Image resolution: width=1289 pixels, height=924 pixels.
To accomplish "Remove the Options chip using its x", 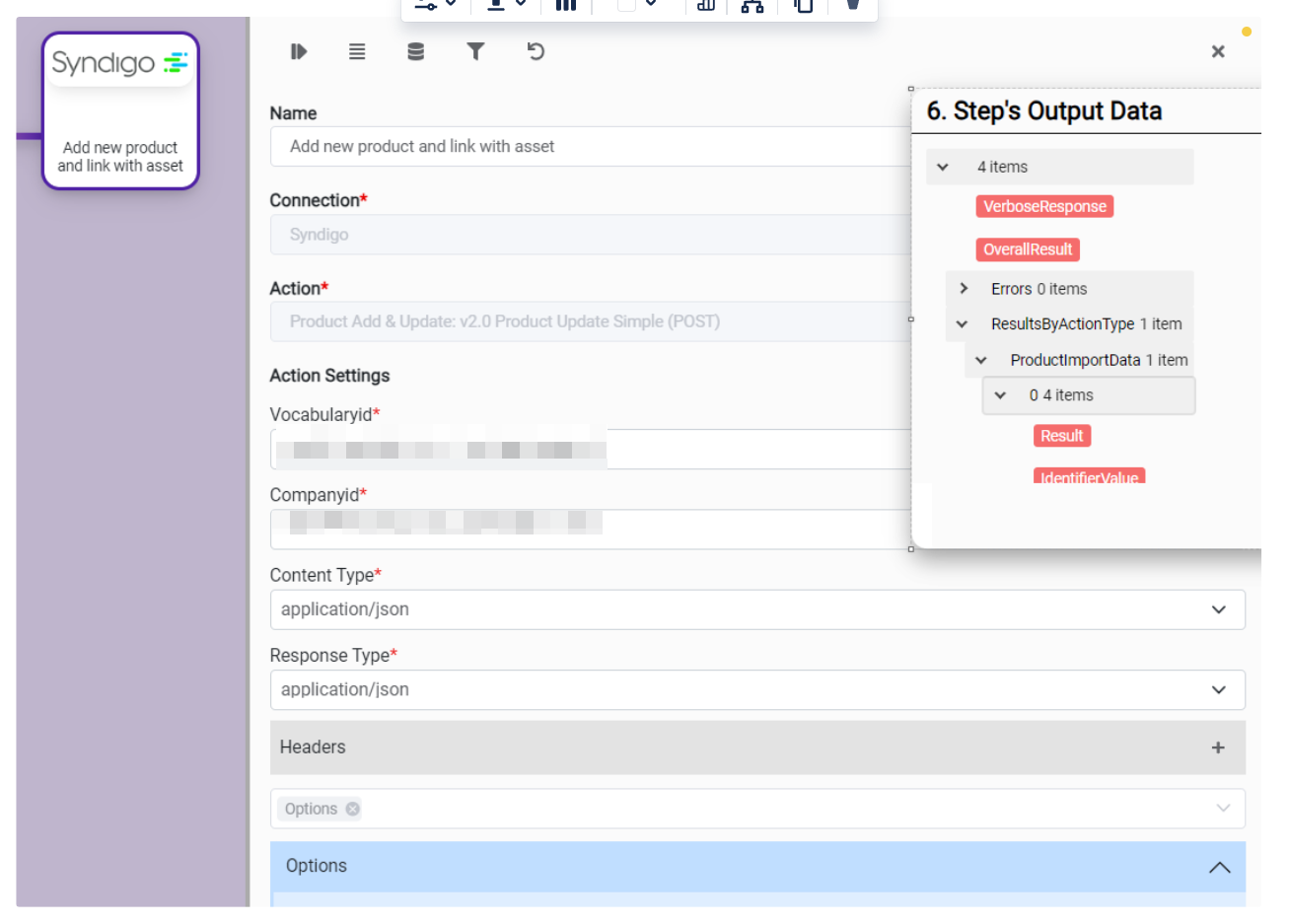I will click(x=352, y=809).
